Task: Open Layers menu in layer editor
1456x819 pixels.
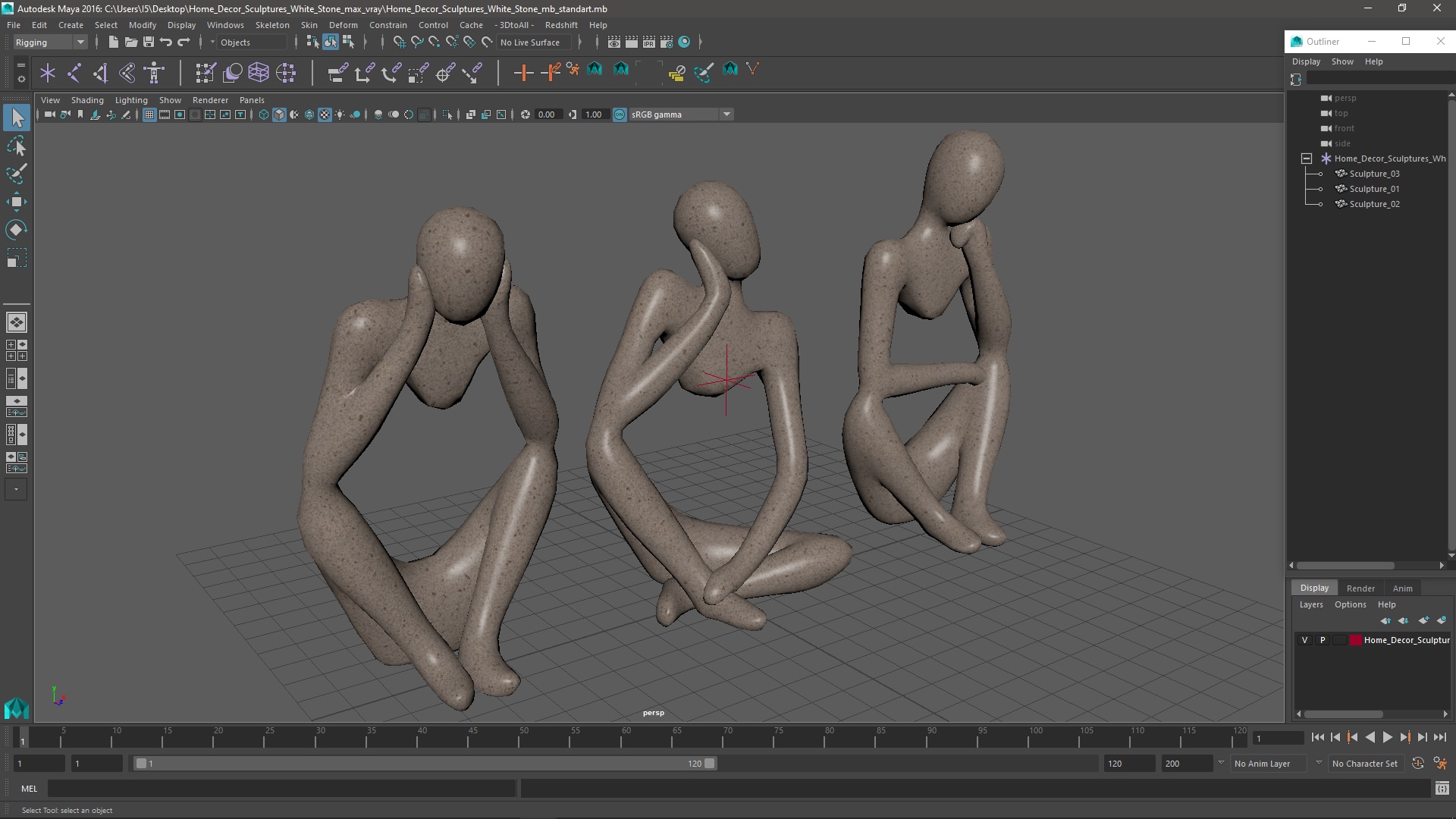Action: [1310, 604]
